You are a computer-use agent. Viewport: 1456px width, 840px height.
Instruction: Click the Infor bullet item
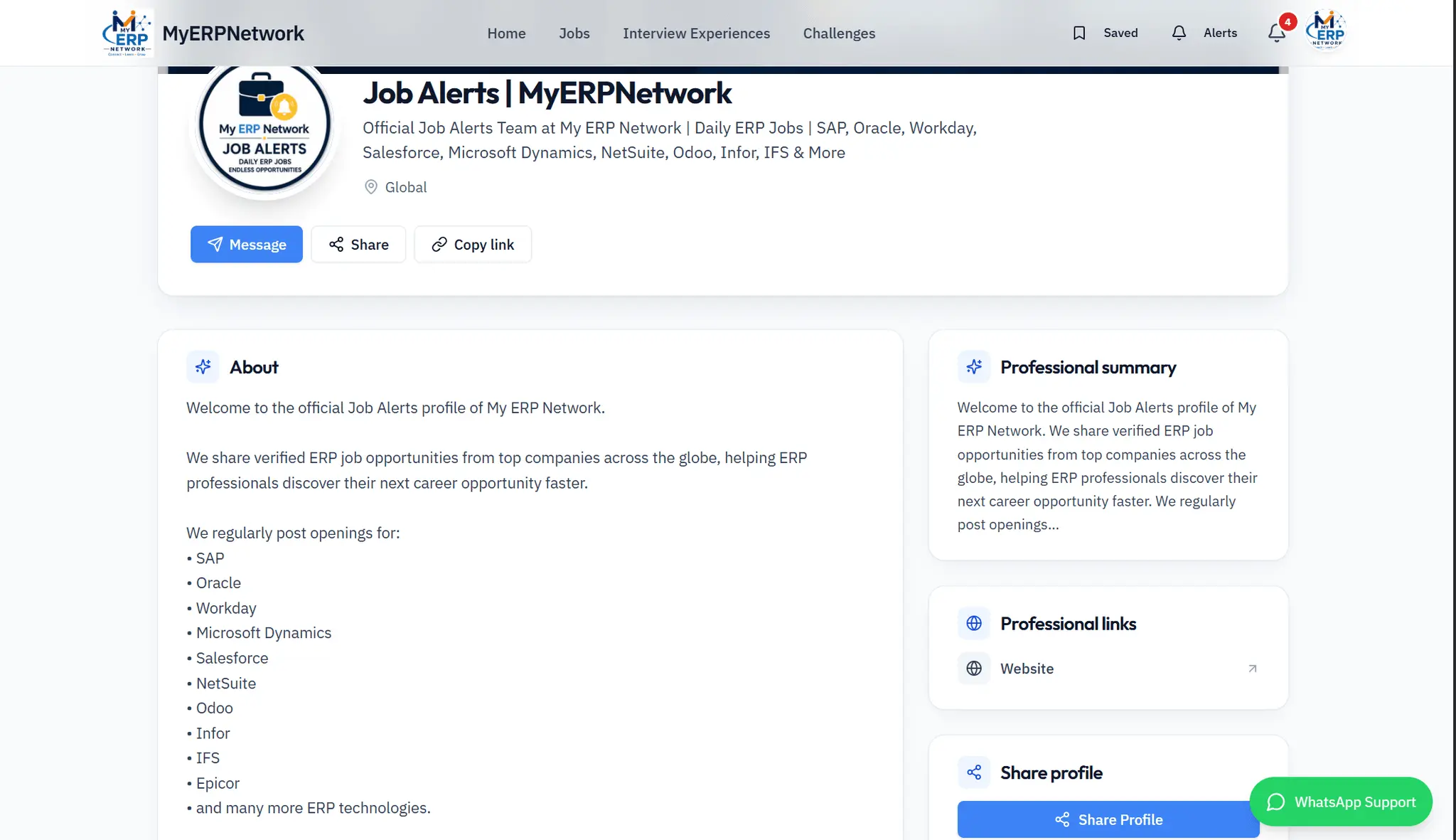tap(208, 733)
